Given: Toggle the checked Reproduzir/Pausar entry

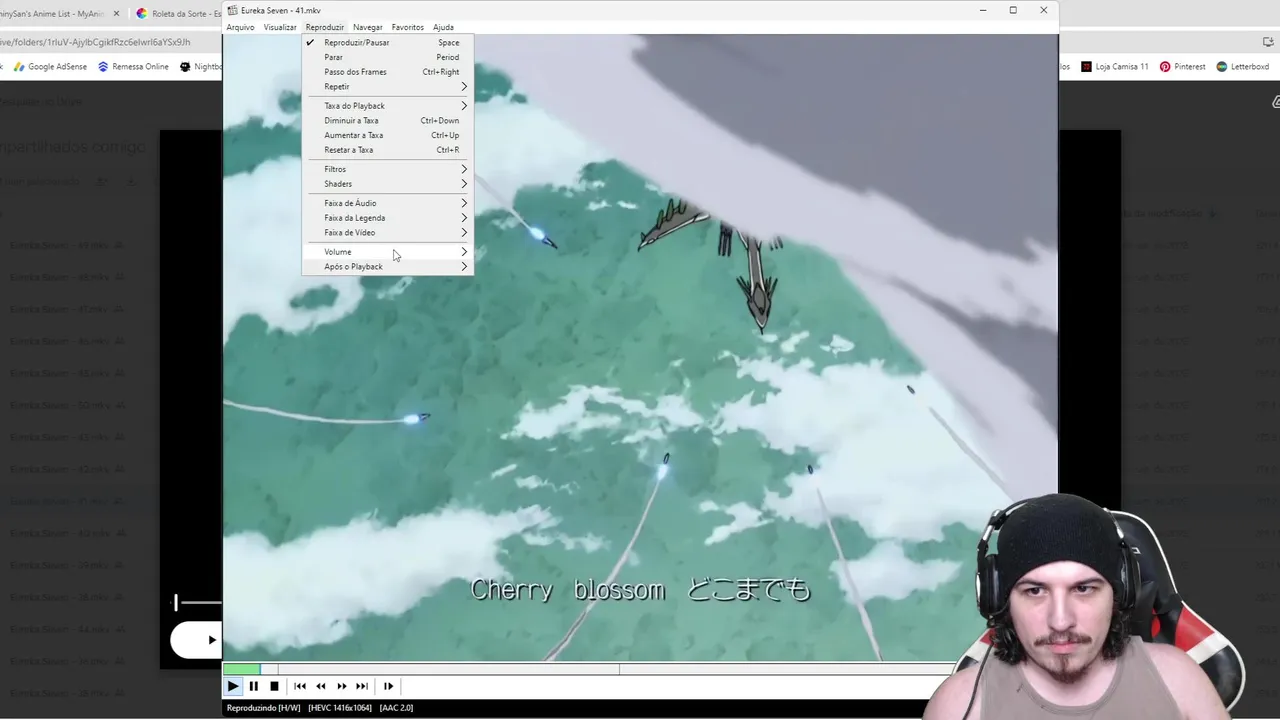Looking at the screenshot, I should point(388,43).
